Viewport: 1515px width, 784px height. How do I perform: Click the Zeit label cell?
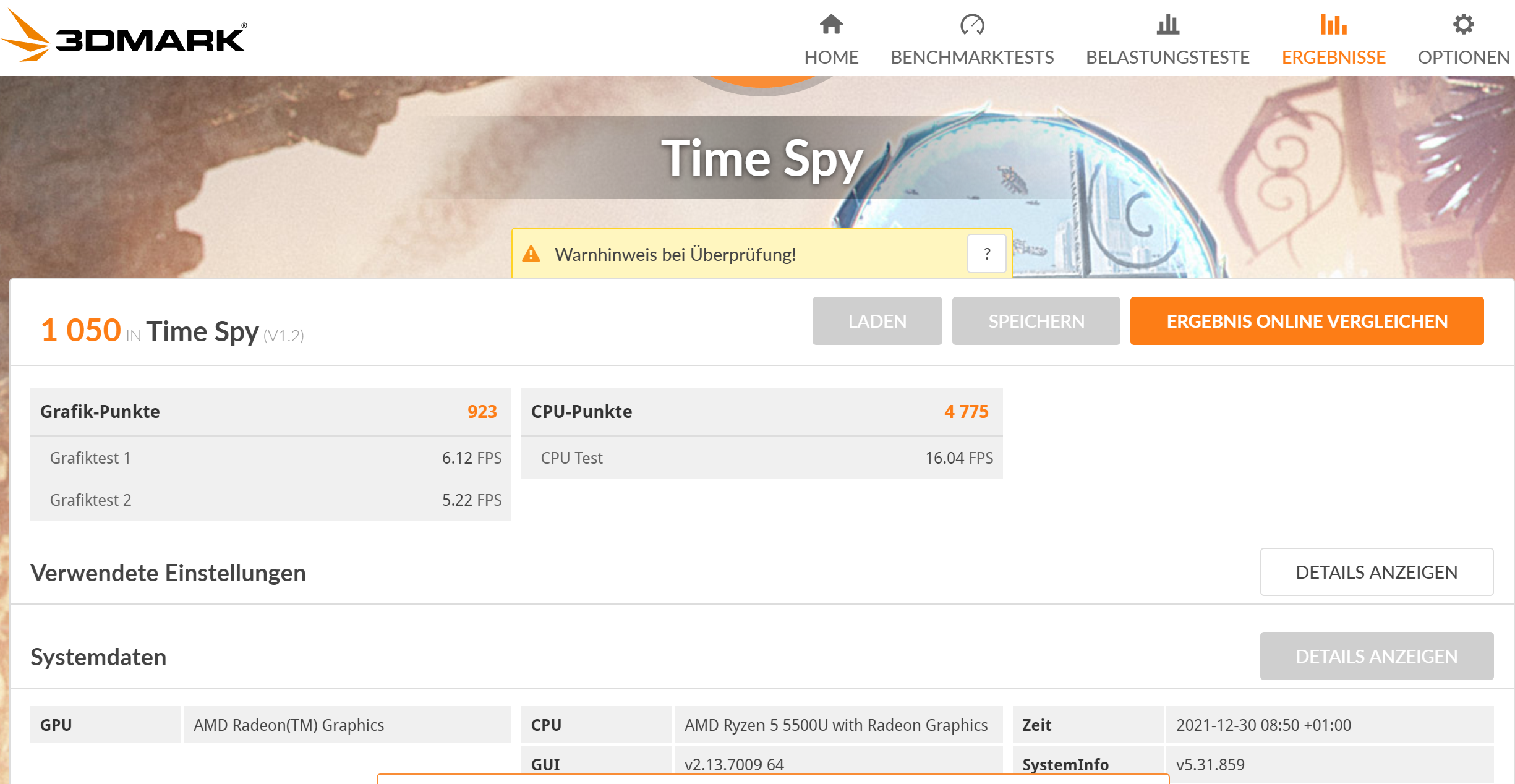[1088, 725]
